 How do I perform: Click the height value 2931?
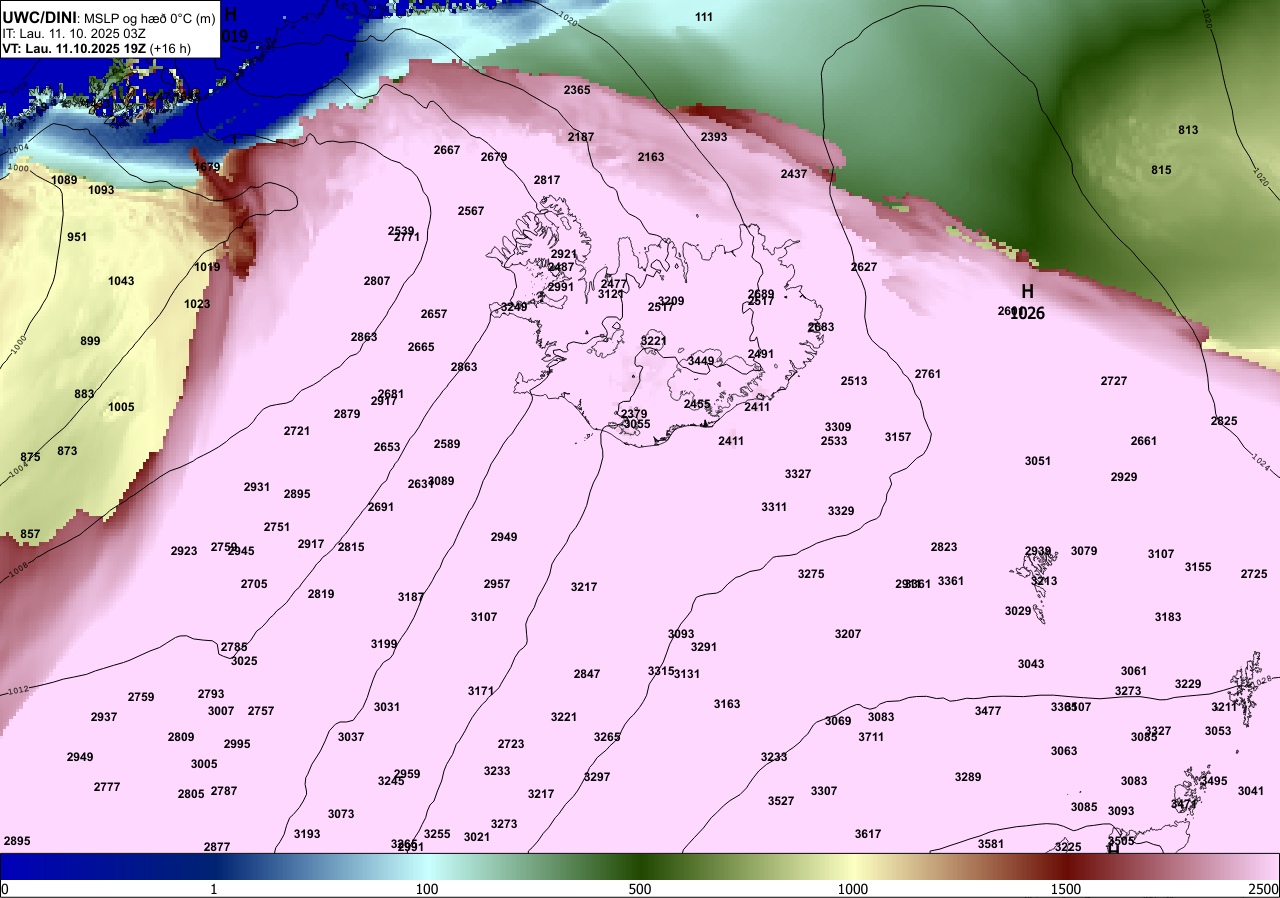coord(257,487)
